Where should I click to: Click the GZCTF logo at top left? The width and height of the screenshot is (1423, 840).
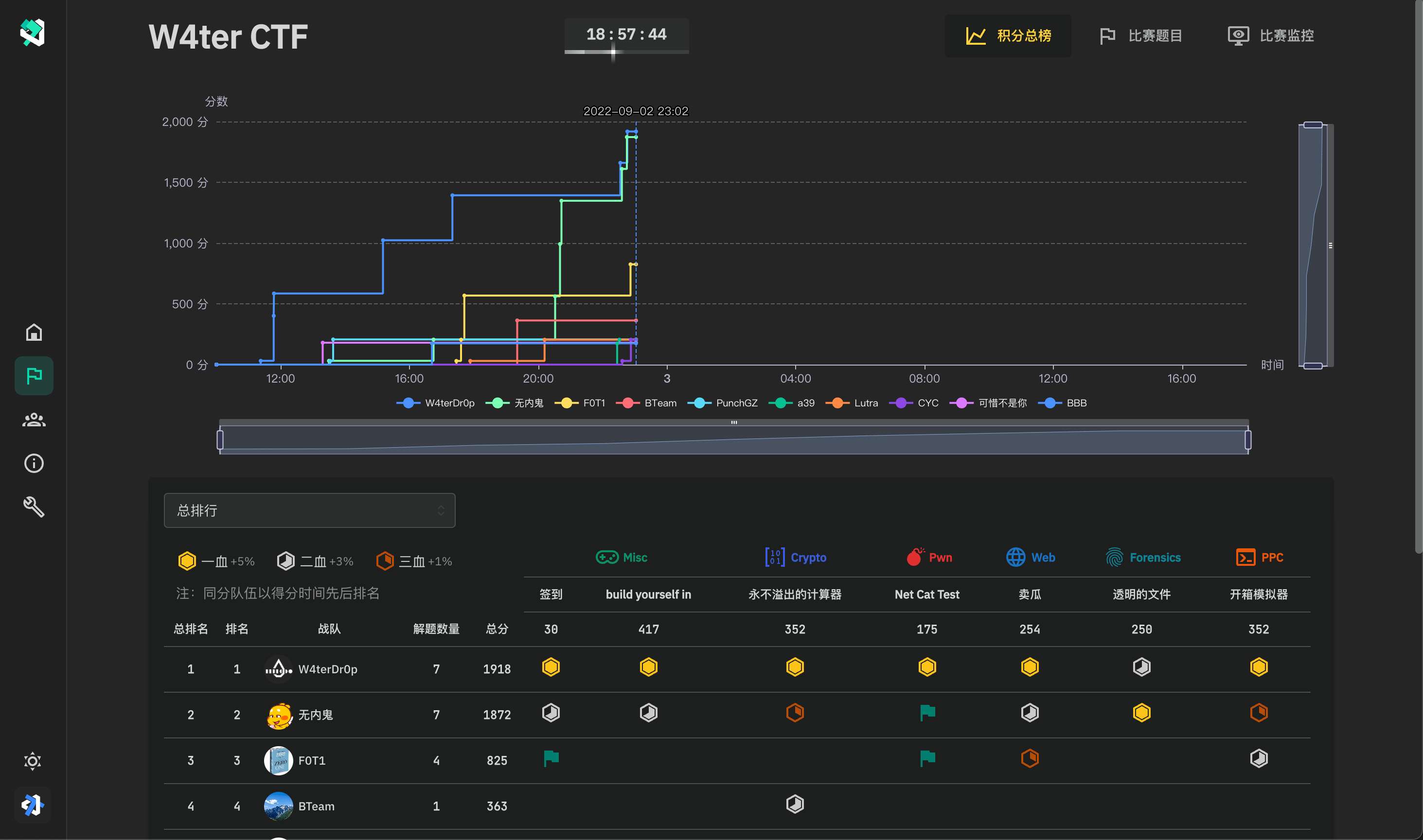(x=32, y=32)
